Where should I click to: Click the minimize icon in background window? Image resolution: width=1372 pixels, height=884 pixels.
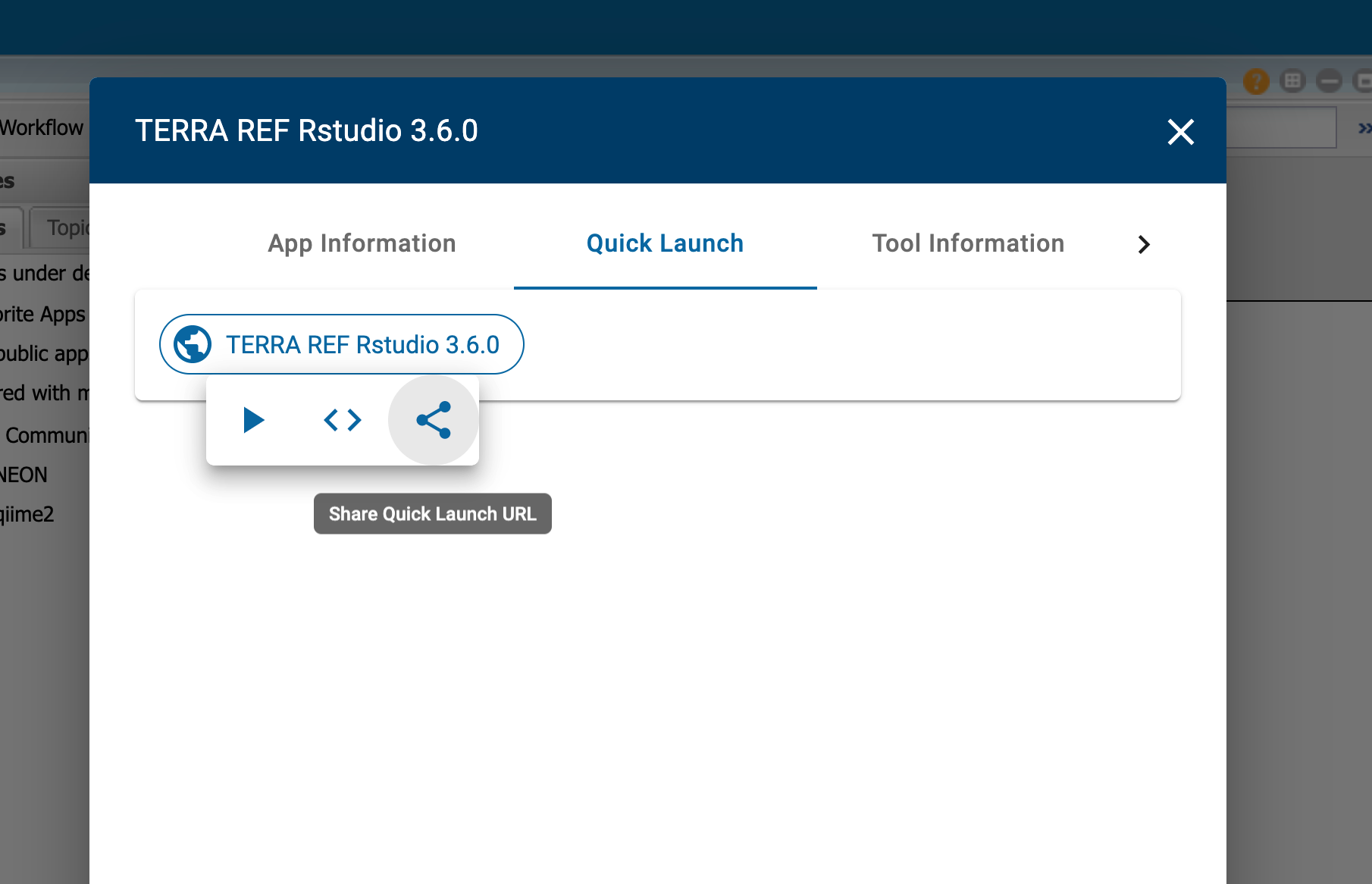click(1329, 80)
